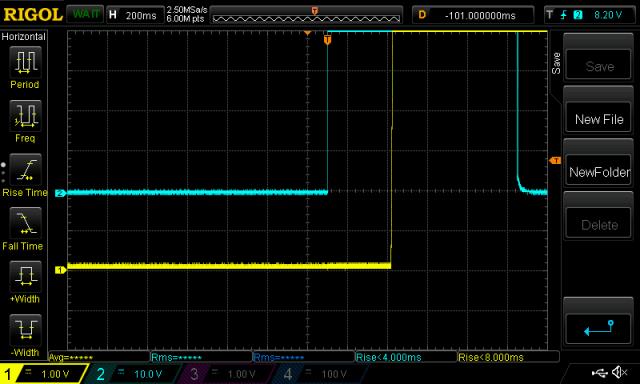Click the trigger level marker on right edge
The width and height of the screenshot is (640, 384).
point(555,161)
